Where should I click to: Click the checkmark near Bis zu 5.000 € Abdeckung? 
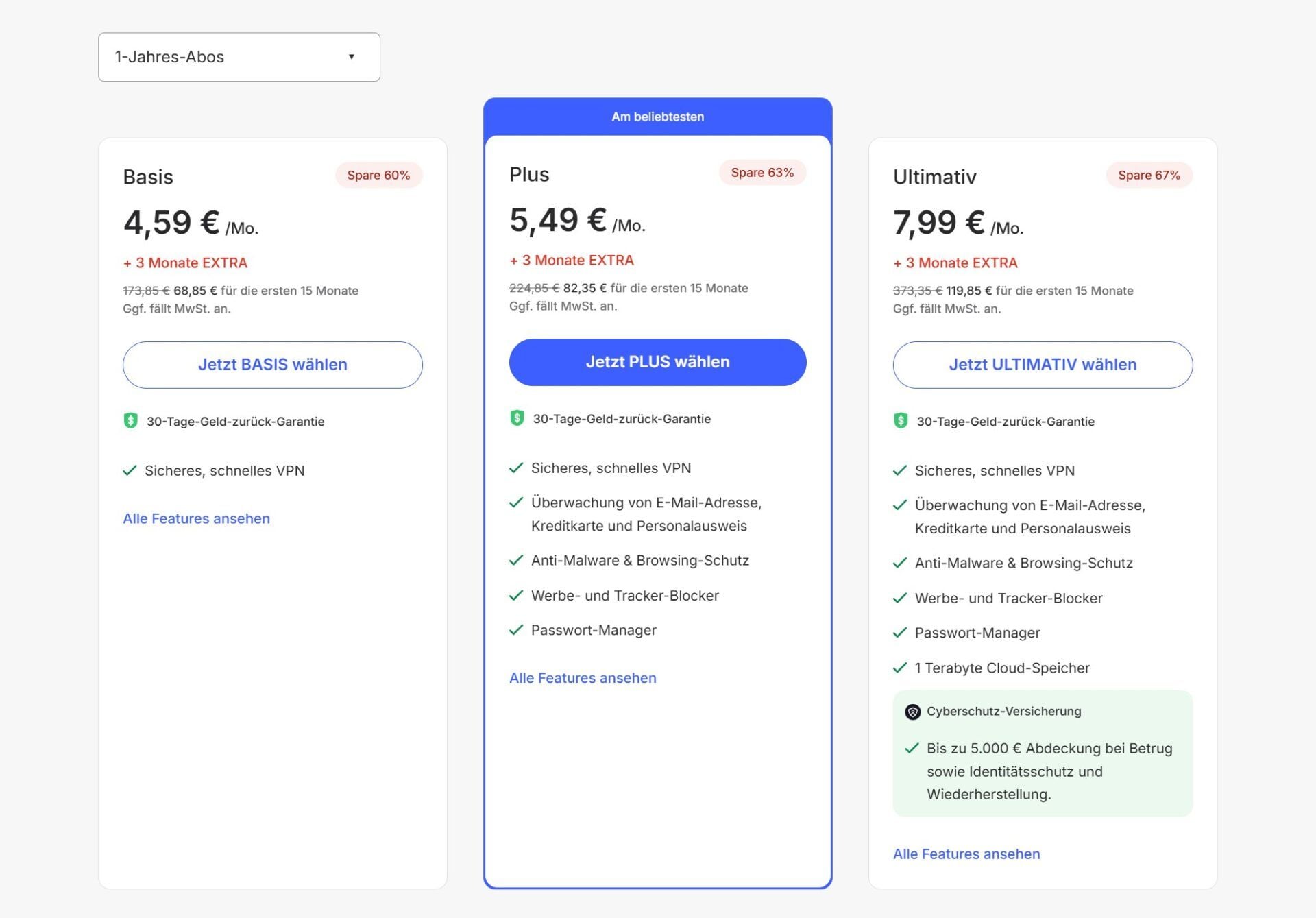[x=912, y=748]
